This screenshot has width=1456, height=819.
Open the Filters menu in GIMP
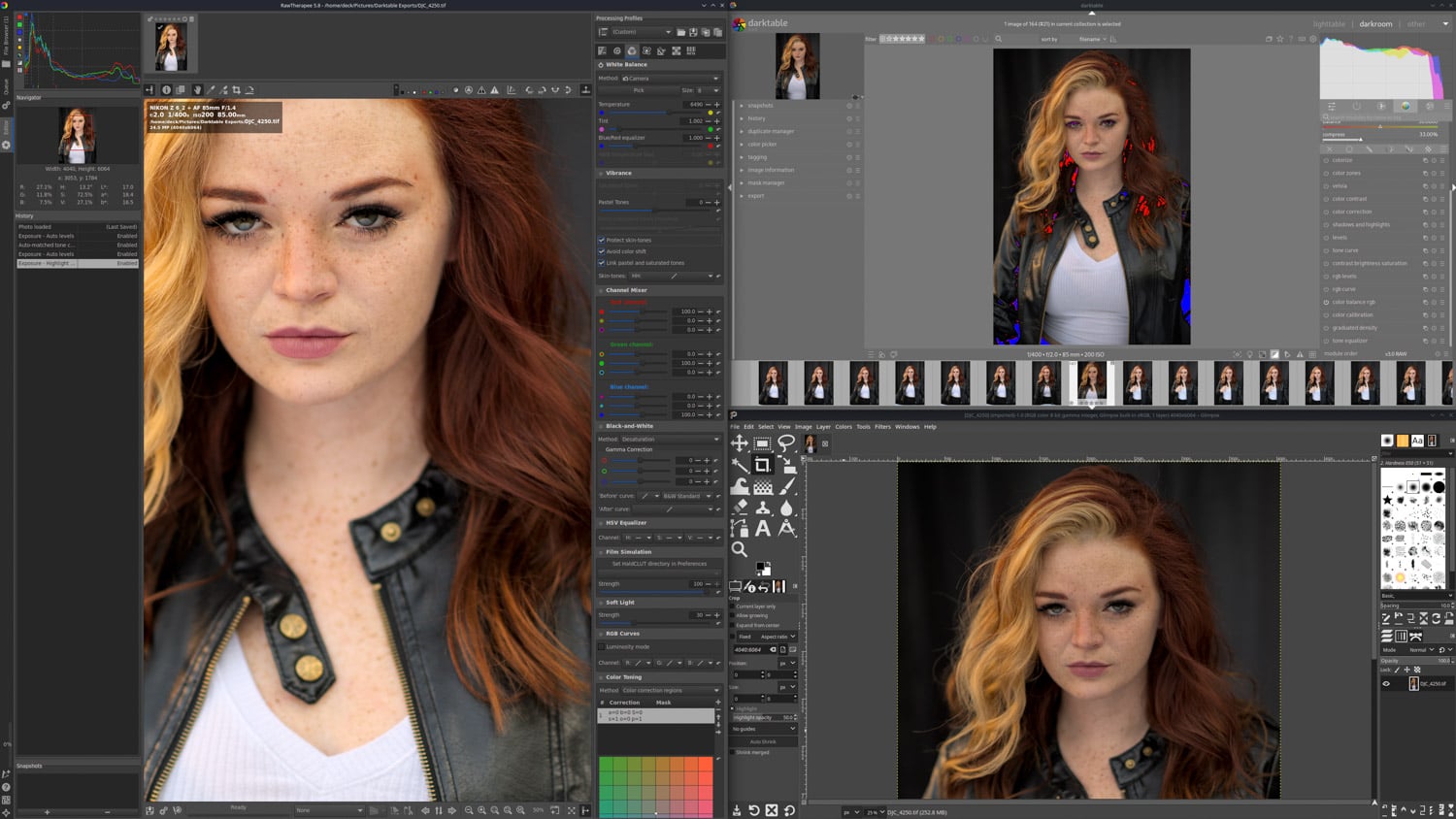coord(882,426)
